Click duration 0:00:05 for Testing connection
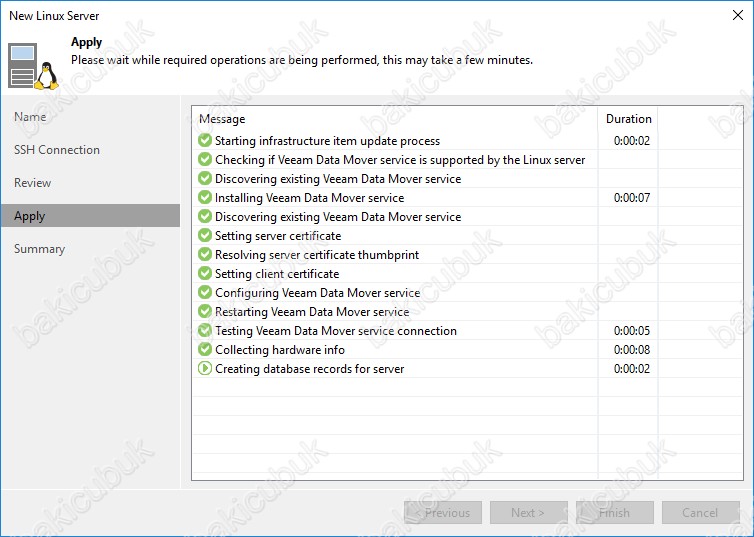Viewport: 754px width, 537px height. click(632, 331)
